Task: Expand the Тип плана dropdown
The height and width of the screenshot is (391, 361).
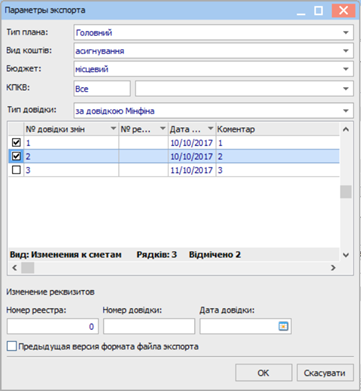Action: click(x=346, y=33)
